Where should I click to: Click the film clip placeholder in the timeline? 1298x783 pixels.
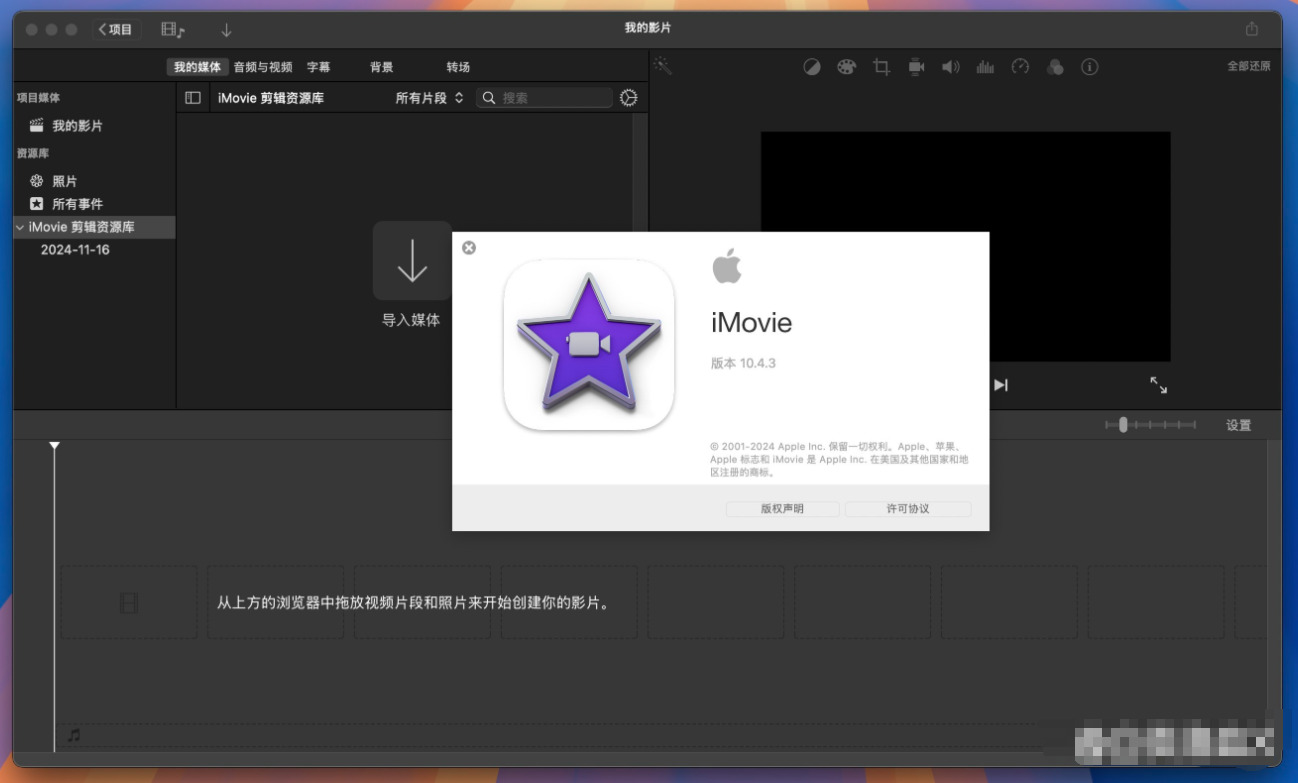click(x=129, y=602)
